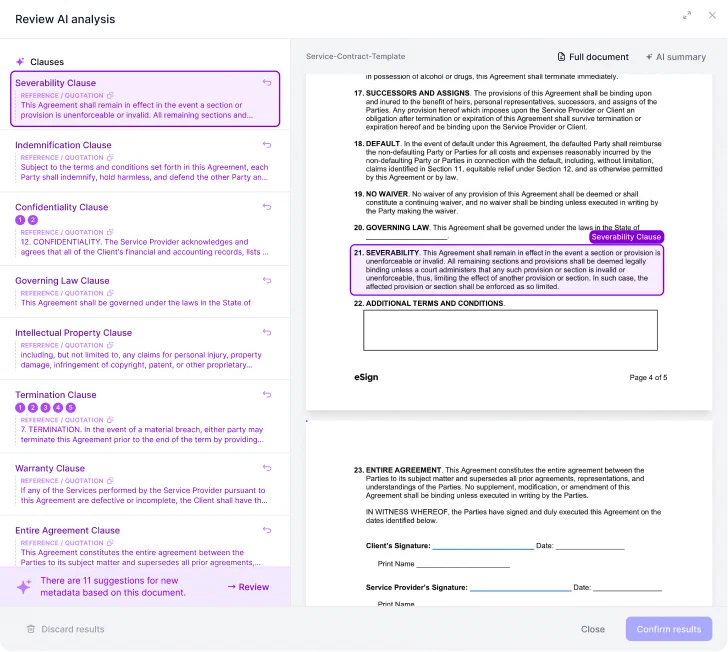
Task: Click the reference link icon under Termination Clause
Action: [110, 420]
